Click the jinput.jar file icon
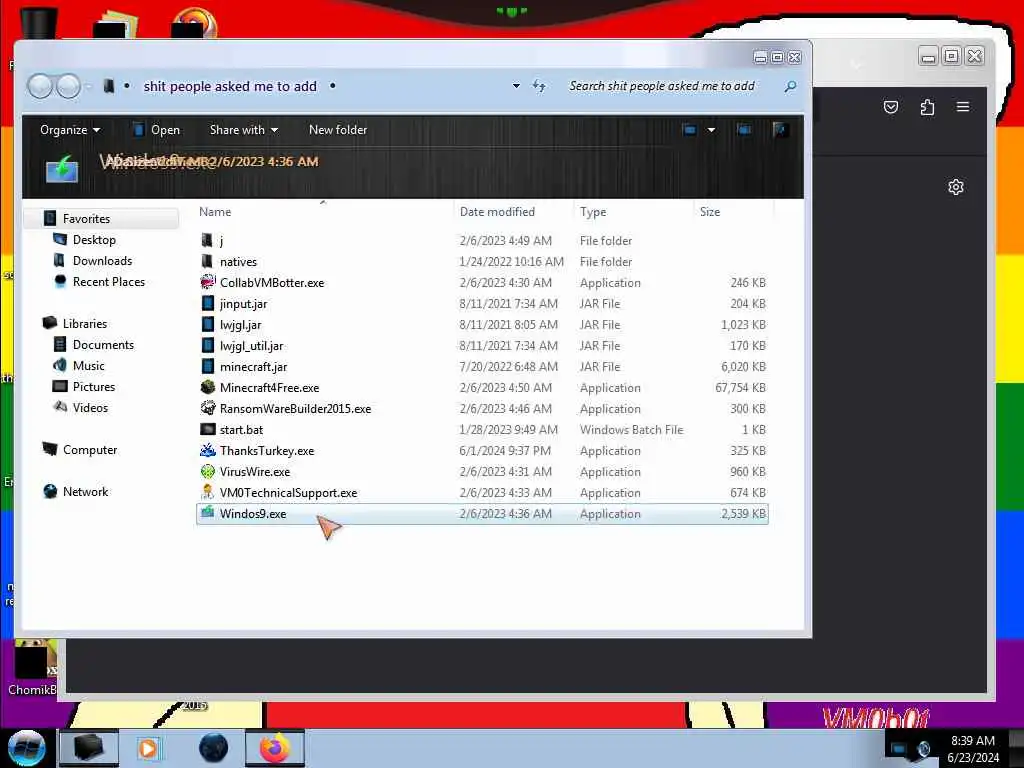This screenshot has width=1024, height=768. click(208, 303)
